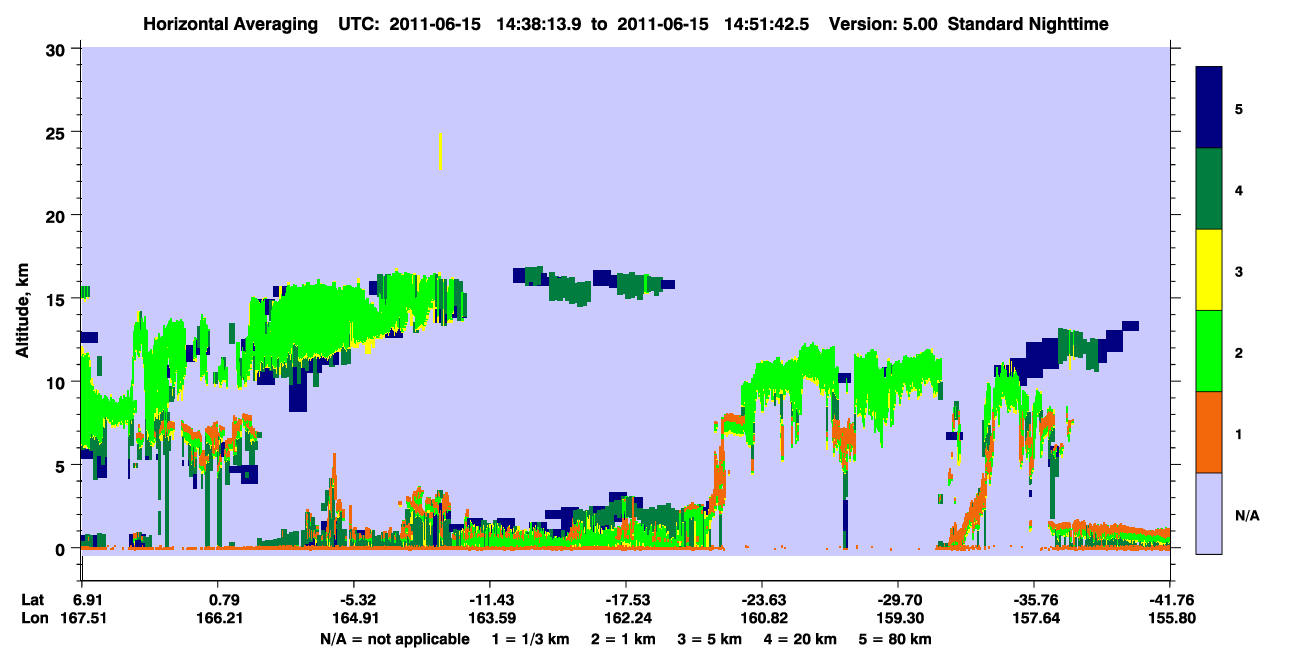1300x667 pixels.
Task: Click the latitude value 0.79
Action: tap(224, 600)
